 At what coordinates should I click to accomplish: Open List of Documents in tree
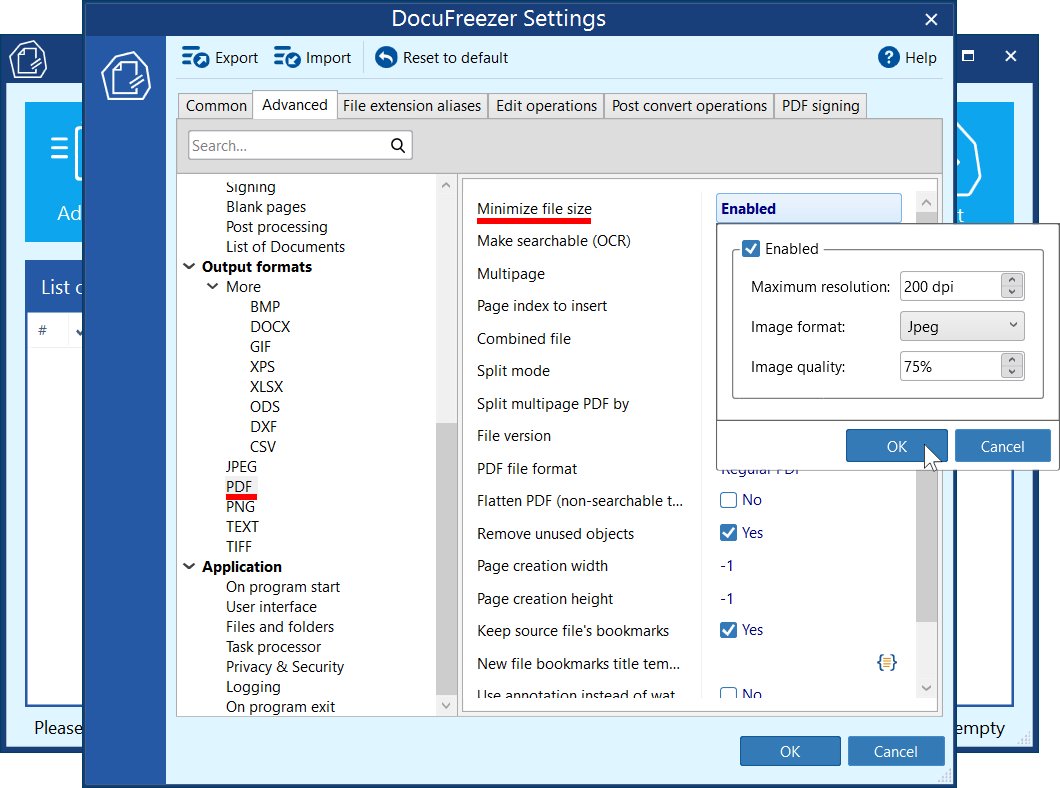[x=285, y=247]
